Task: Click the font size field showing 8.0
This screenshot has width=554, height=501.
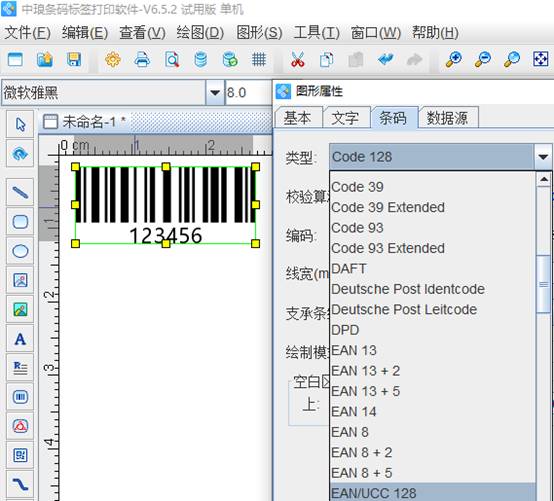Action: pos(247,93)
